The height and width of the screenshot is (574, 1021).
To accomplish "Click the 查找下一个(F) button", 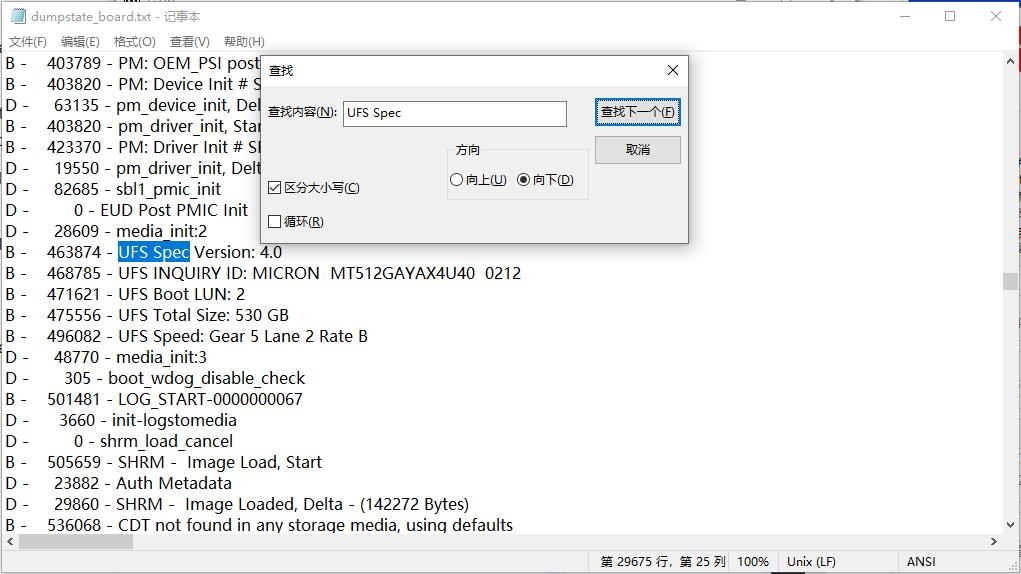I will click(637, 112).
